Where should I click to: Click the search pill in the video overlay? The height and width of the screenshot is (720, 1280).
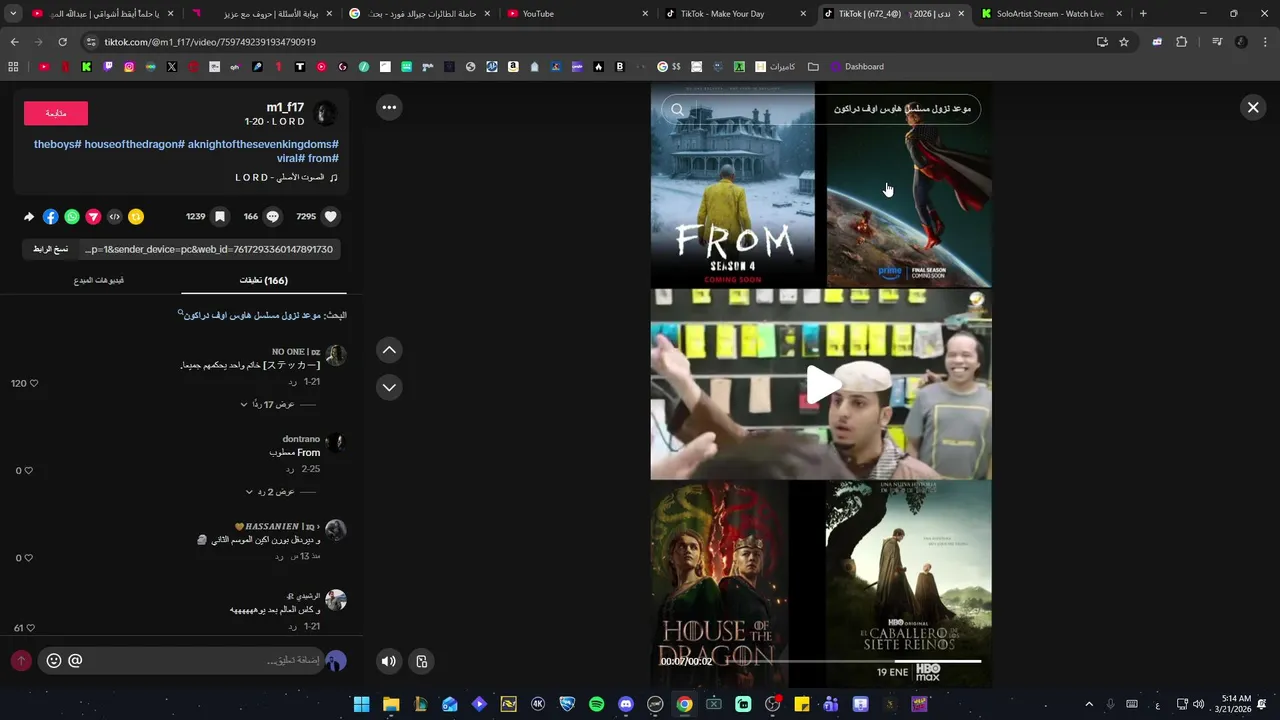click(x=821, y=109)
